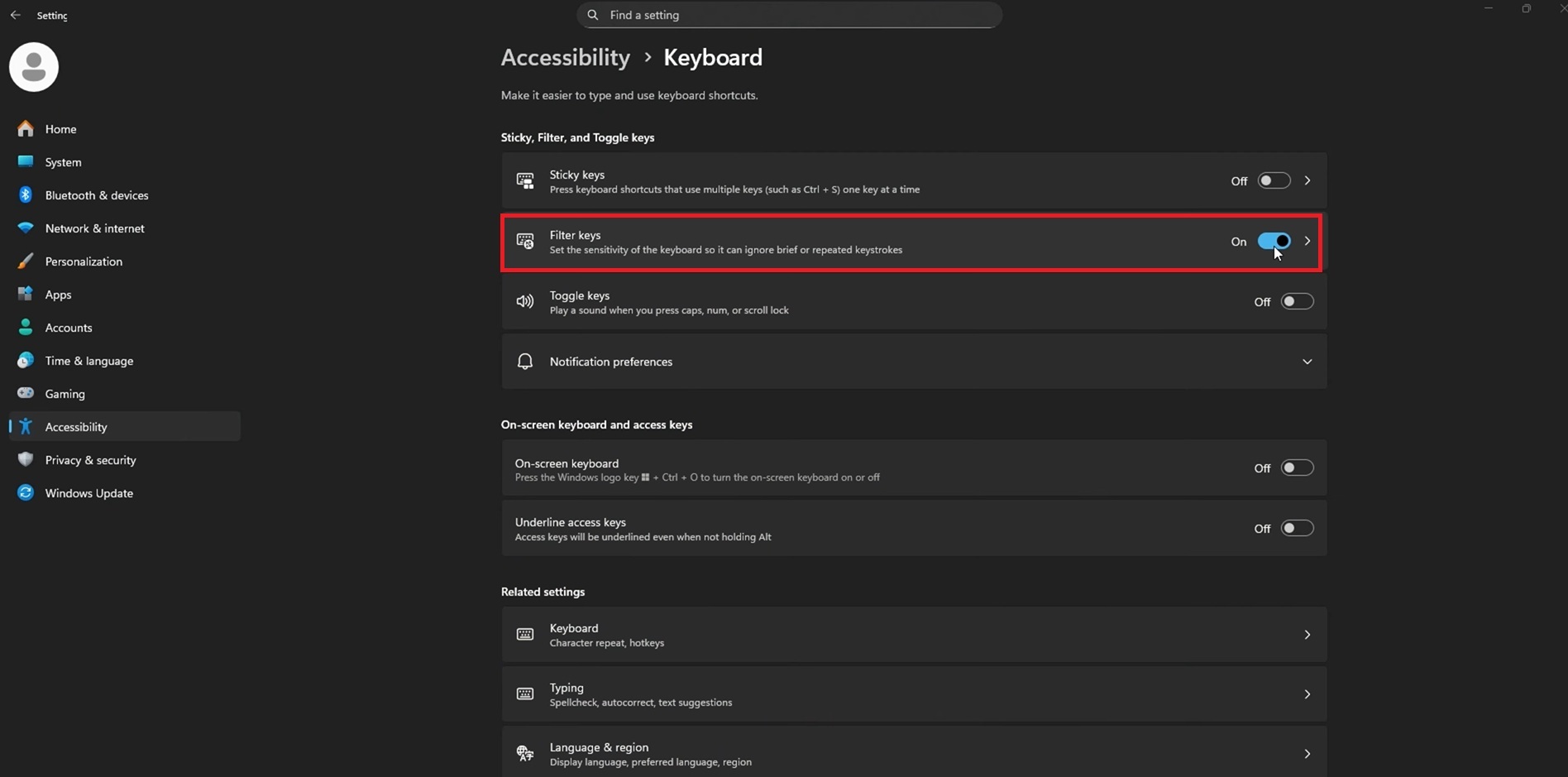Open Keyboard character repeat settings chevron

1307,634
